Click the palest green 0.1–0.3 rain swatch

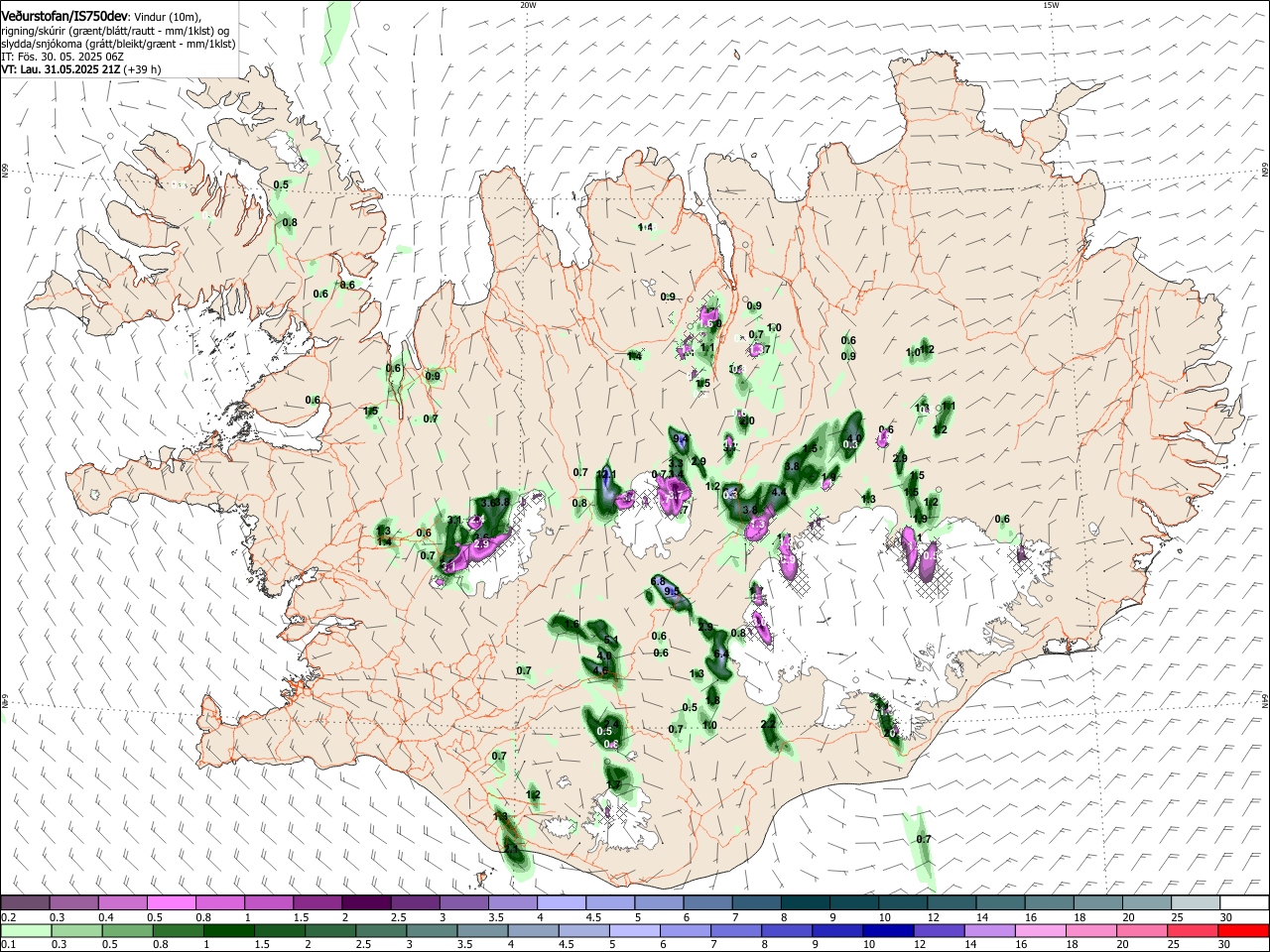pos(26,931)
